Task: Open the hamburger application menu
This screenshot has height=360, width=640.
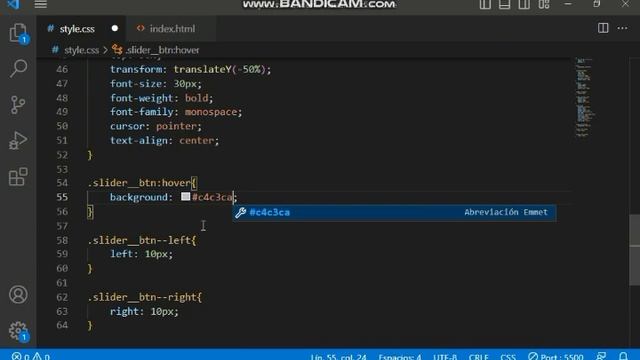Action: [40, 4]
